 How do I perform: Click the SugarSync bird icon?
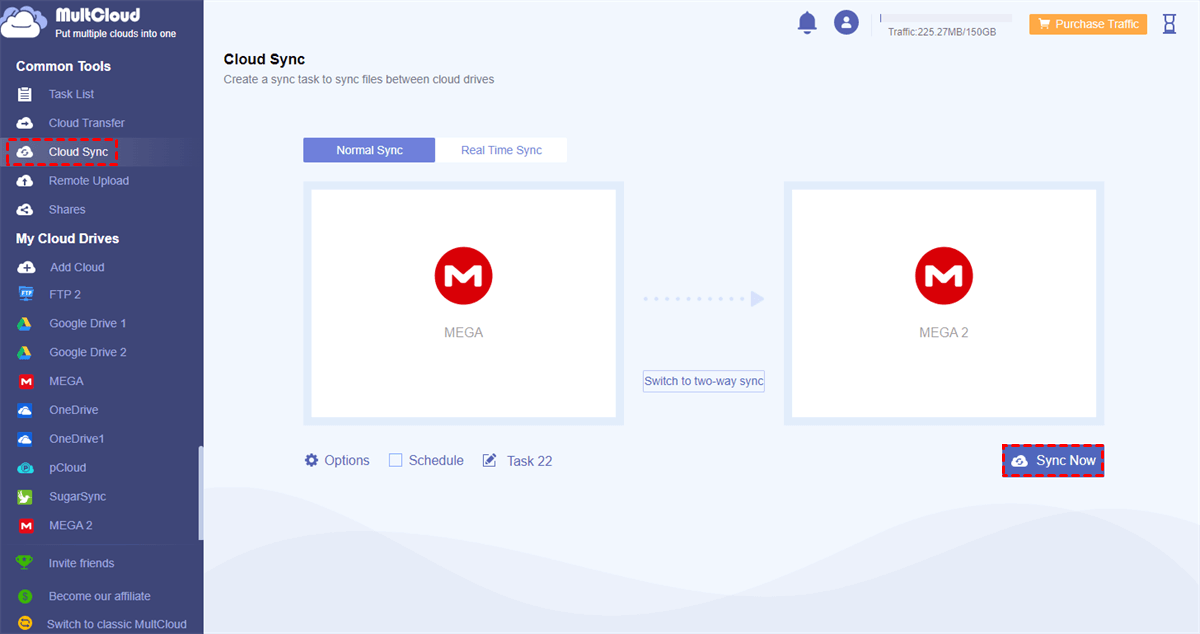tap(25, 497)
